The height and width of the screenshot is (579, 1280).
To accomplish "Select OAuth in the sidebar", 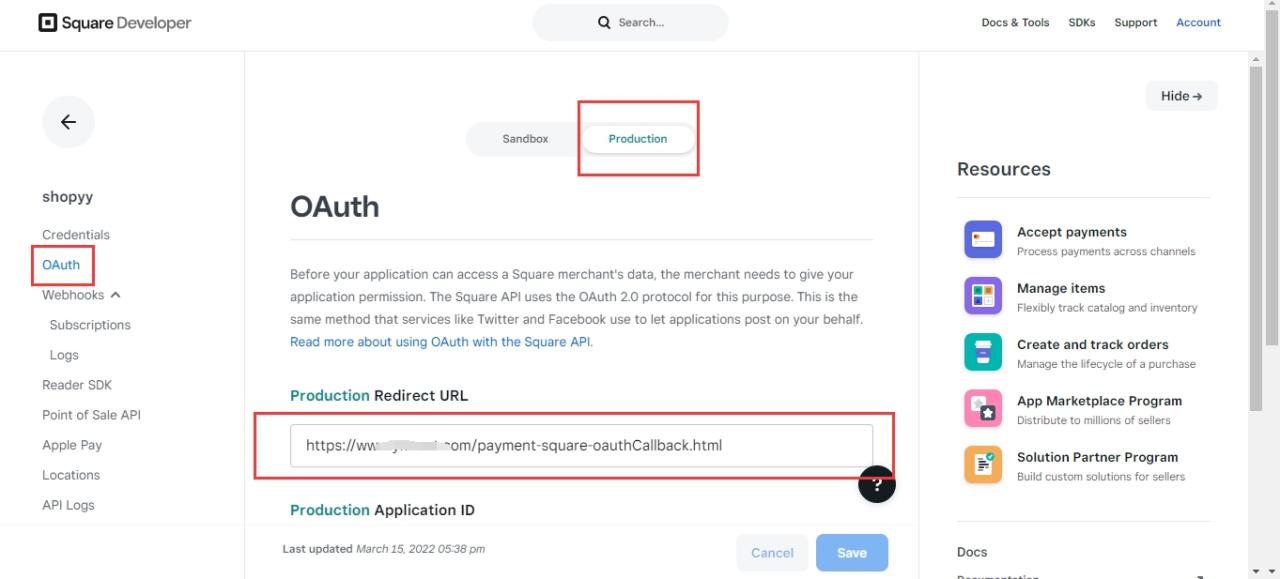I will coord(61,265).
